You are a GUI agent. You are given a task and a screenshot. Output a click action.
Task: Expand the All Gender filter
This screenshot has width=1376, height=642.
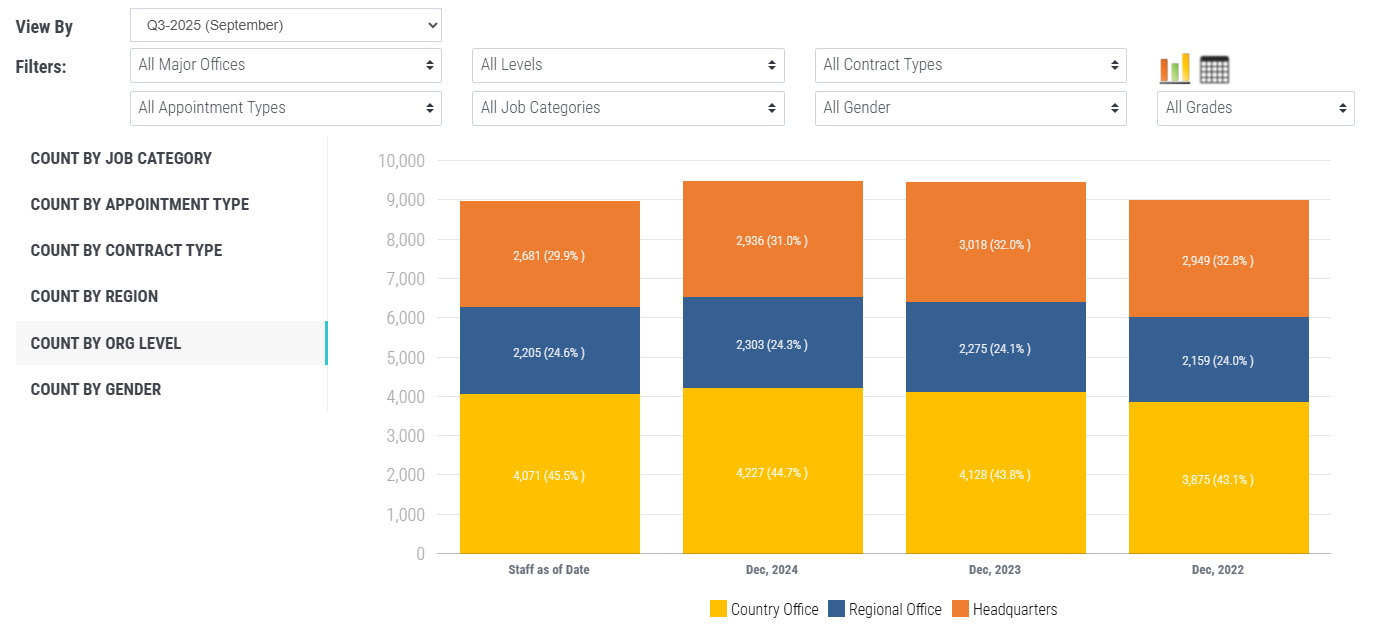coord(970,108)
